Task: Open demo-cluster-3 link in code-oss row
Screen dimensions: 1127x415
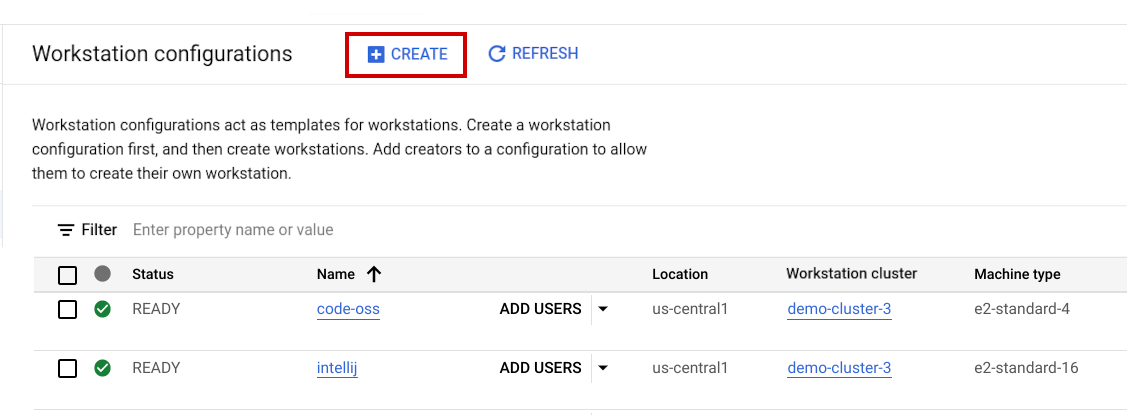Action: tap(839, 309)
